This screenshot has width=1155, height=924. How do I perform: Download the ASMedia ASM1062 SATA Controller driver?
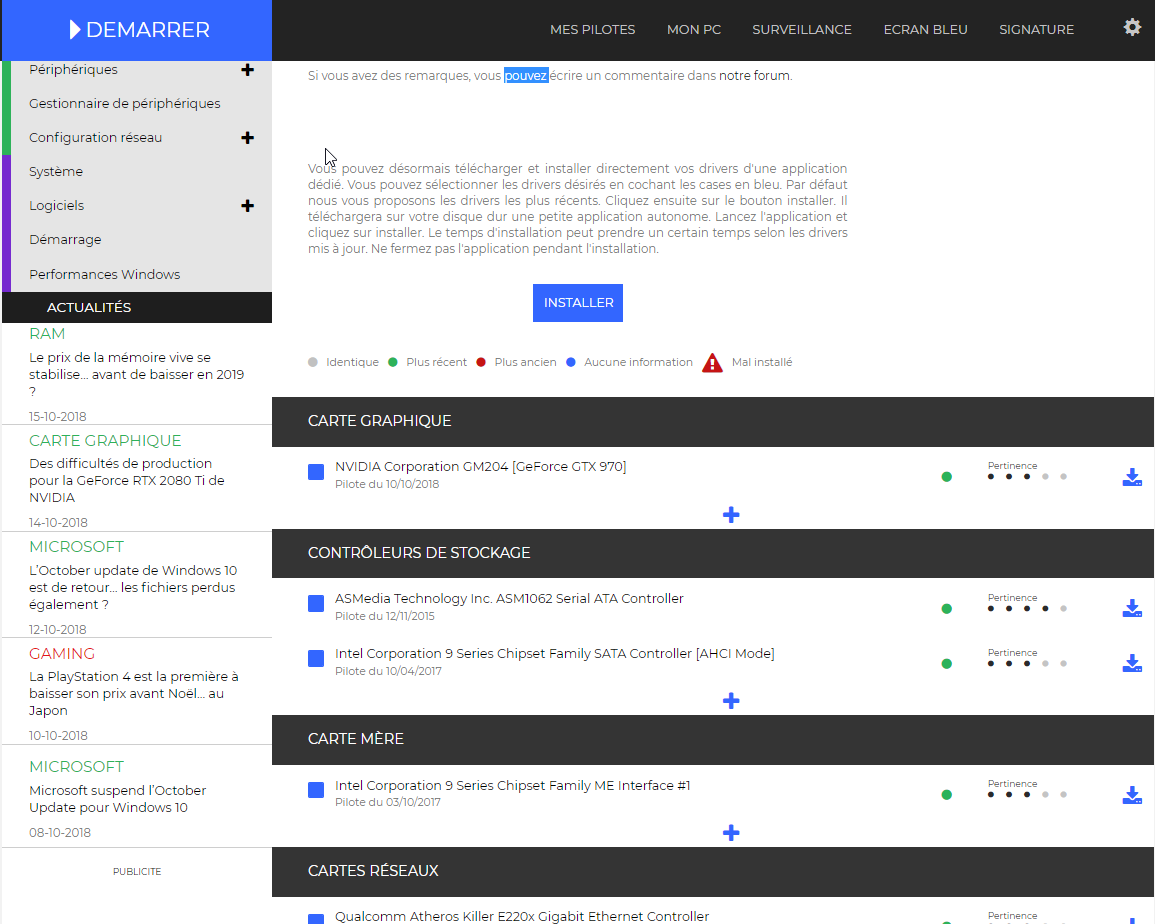tap(1132, 609)
